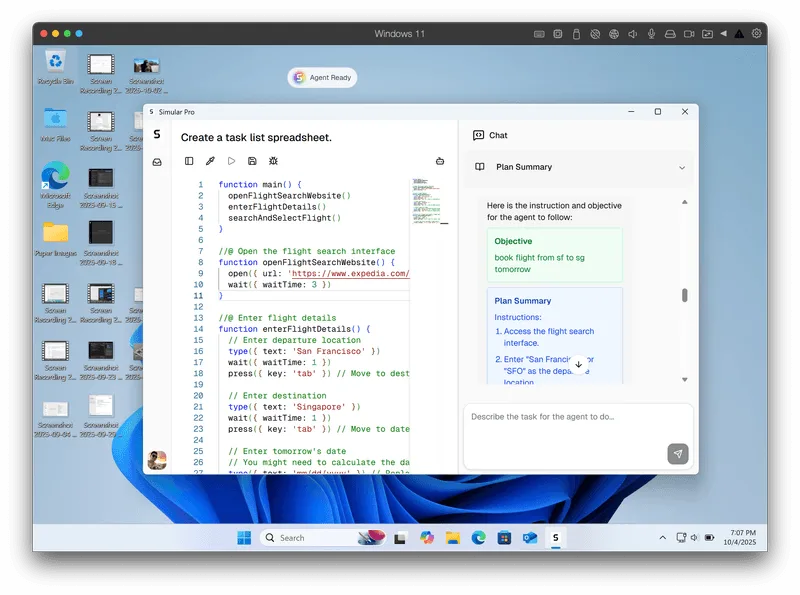Jump to latest message down-arrow button

pos(579,364)
